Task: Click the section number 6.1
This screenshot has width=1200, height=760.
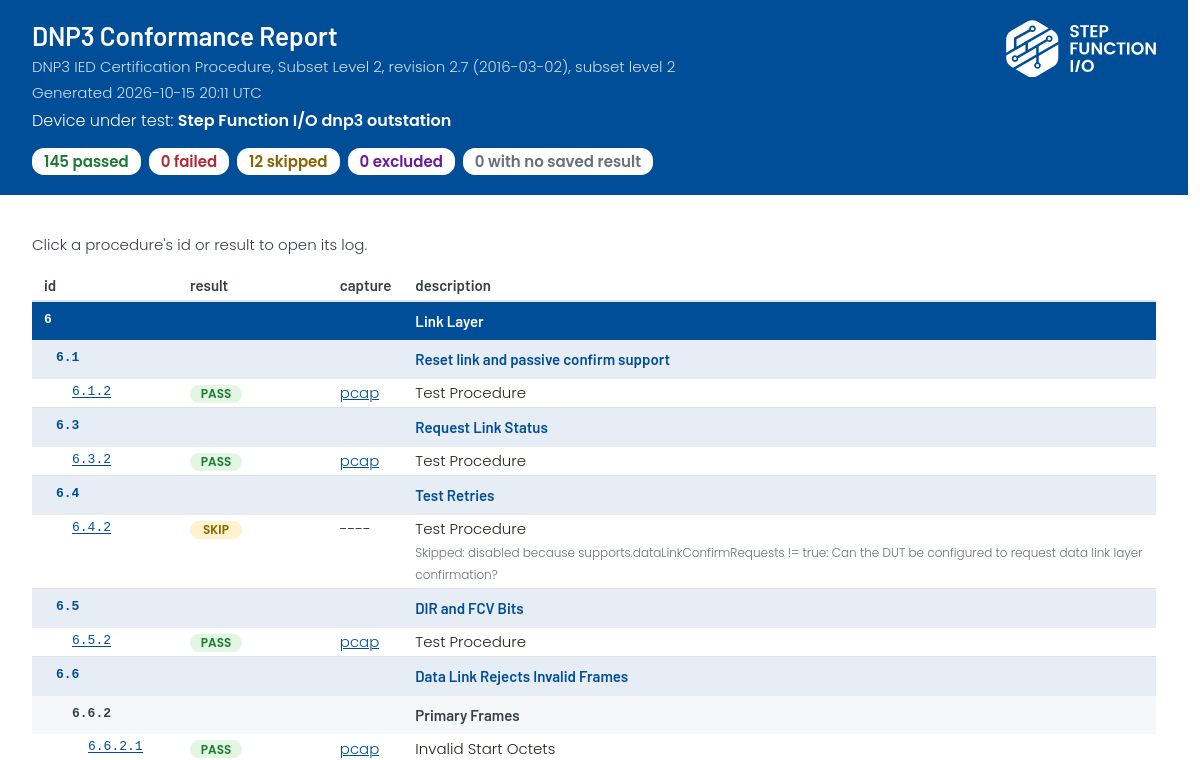Action: click(67, 357)
